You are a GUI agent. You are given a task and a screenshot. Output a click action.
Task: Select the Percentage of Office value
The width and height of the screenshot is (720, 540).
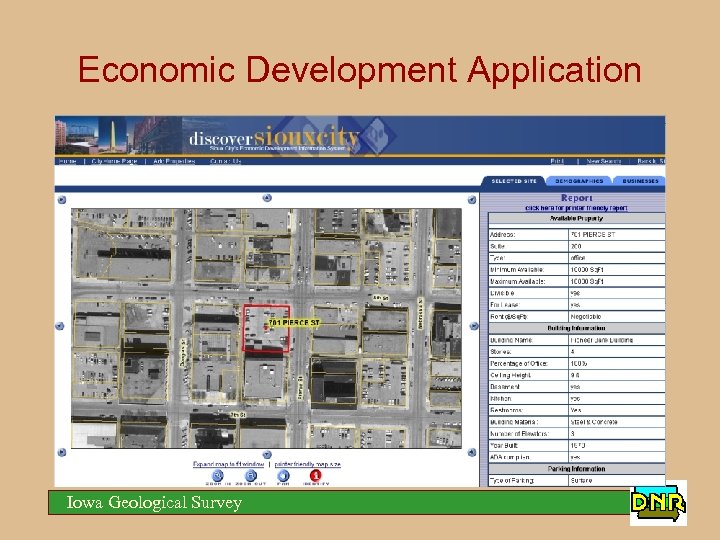click(617, 364)
